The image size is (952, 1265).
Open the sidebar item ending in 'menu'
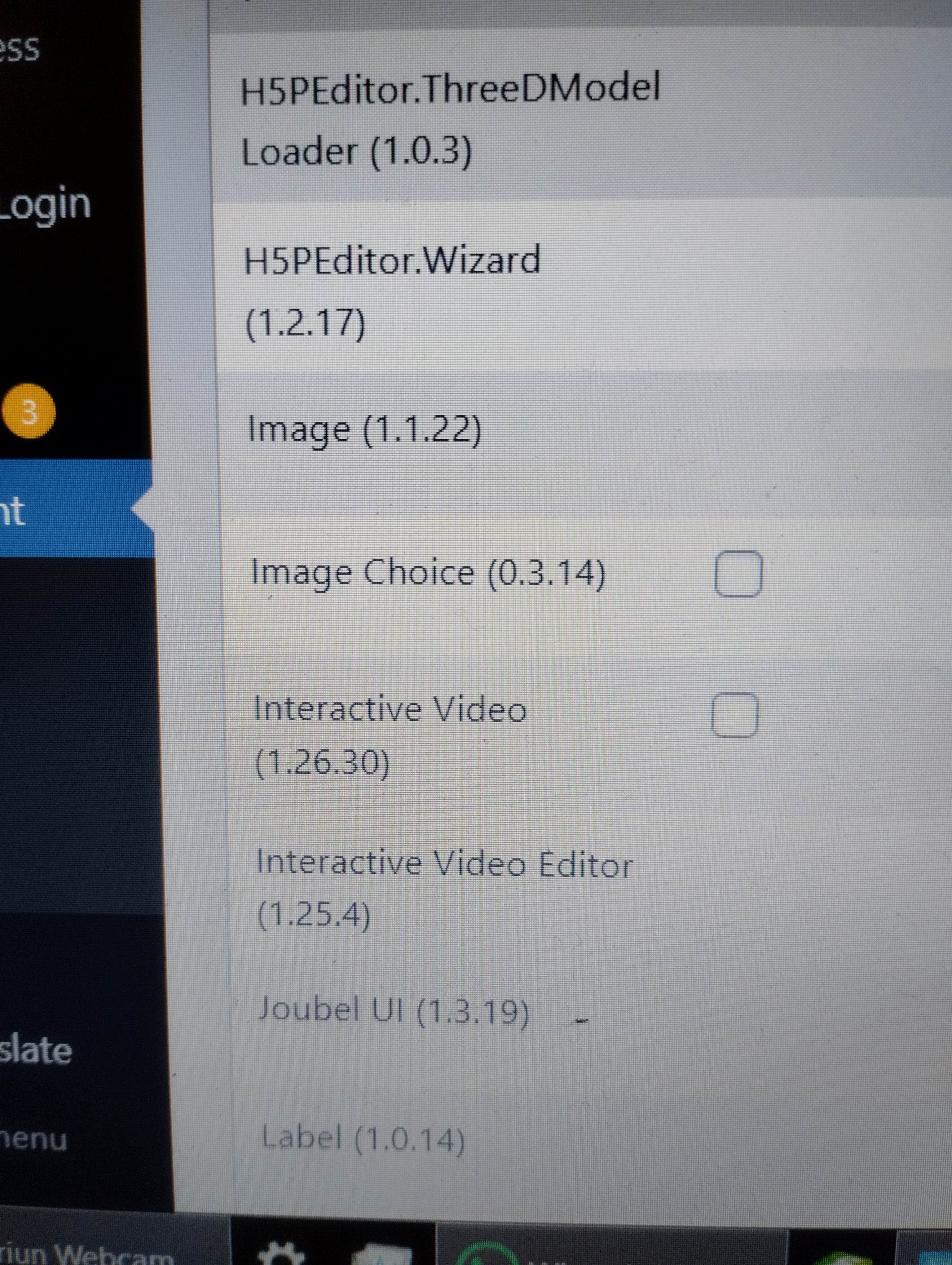pyautogui.click(x=33, y=1139)
